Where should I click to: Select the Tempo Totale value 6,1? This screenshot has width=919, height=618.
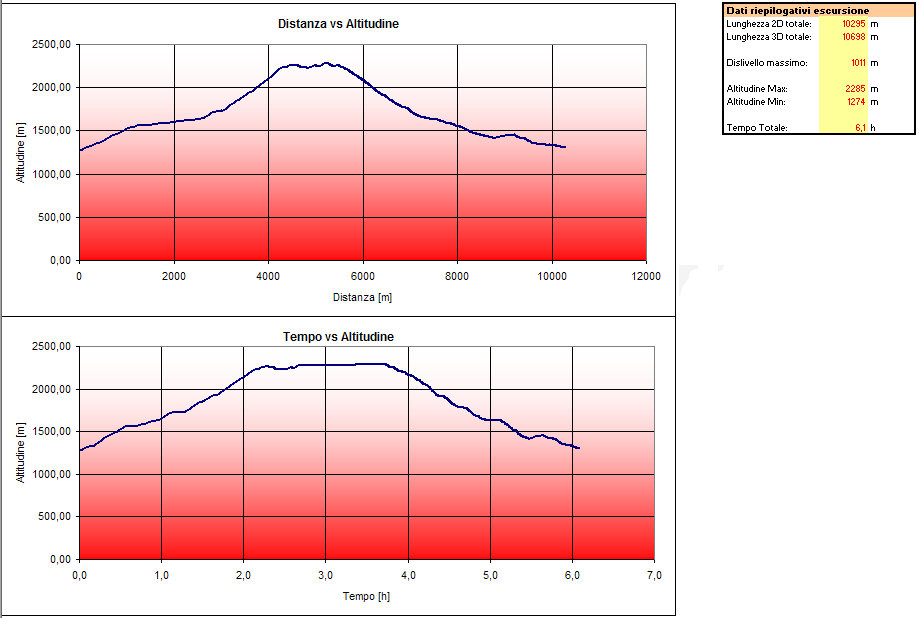(860, 127)
